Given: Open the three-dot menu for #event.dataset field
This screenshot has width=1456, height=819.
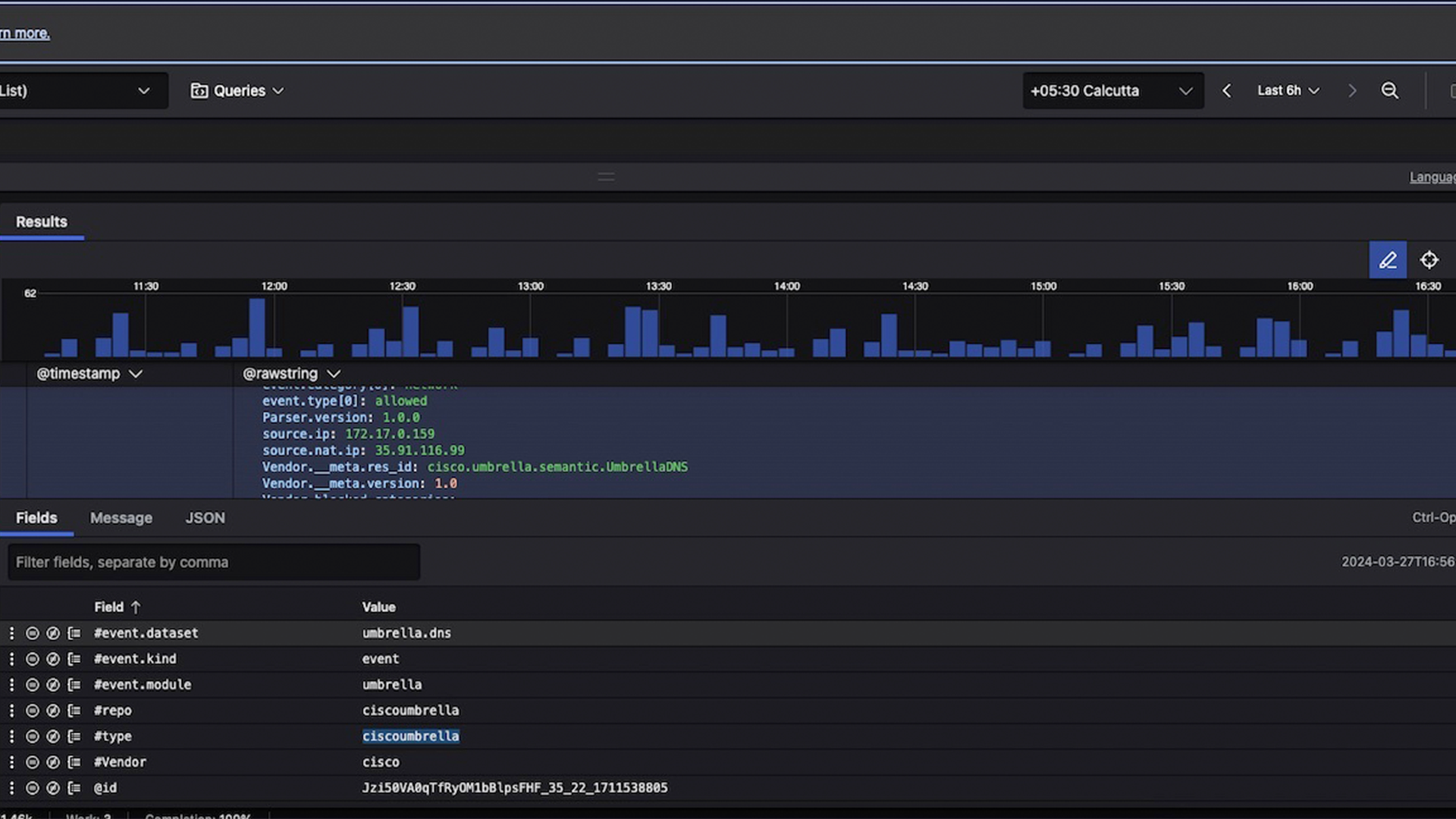Looking at the screenshot, I should point(11,632).
